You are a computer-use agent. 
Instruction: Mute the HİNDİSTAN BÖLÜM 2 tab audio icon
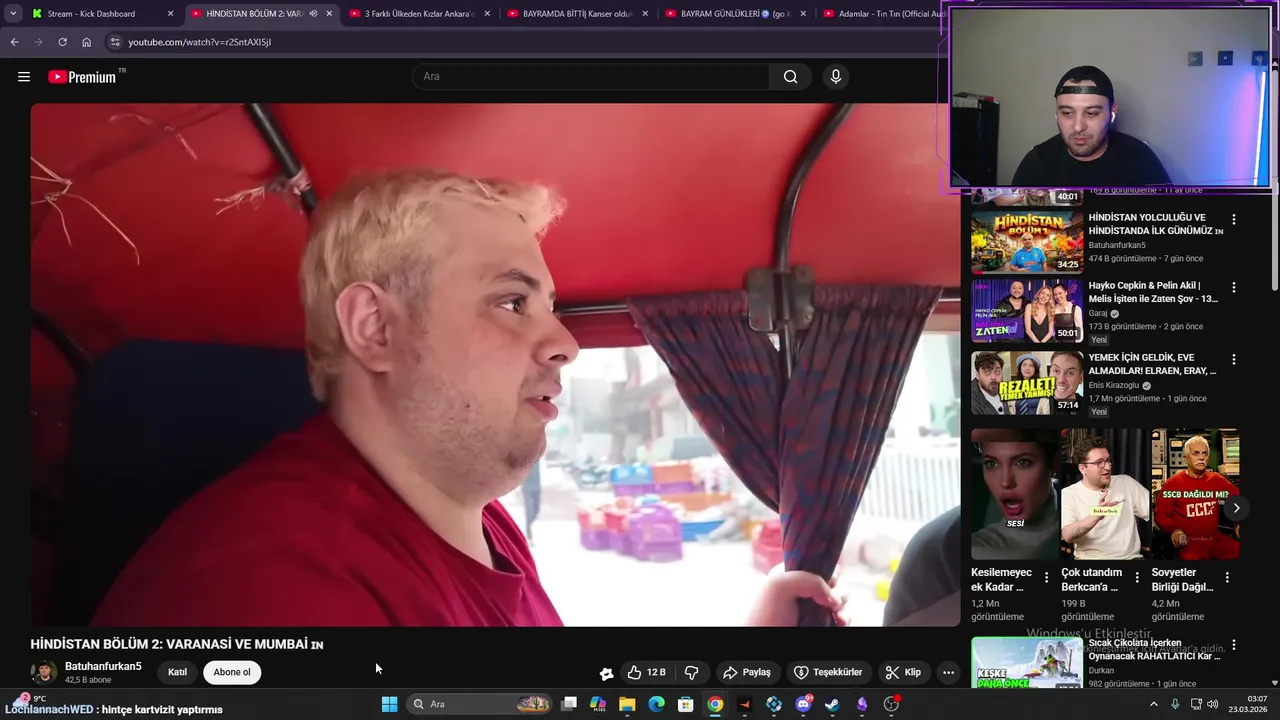pos(313,14)
